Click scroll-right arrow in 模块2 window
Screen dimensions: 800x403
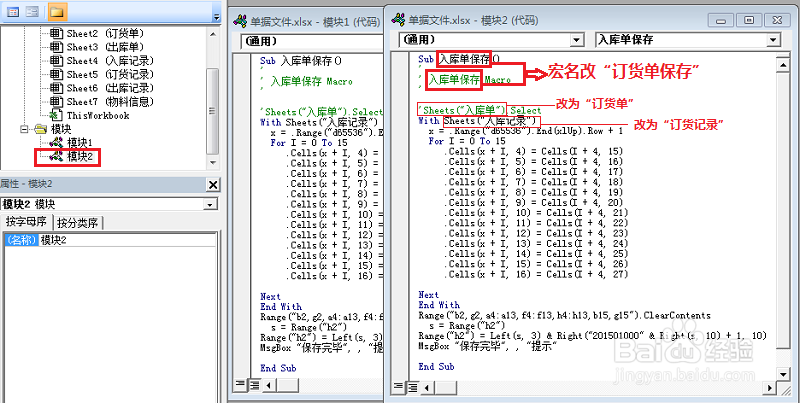tap(769, 388)
